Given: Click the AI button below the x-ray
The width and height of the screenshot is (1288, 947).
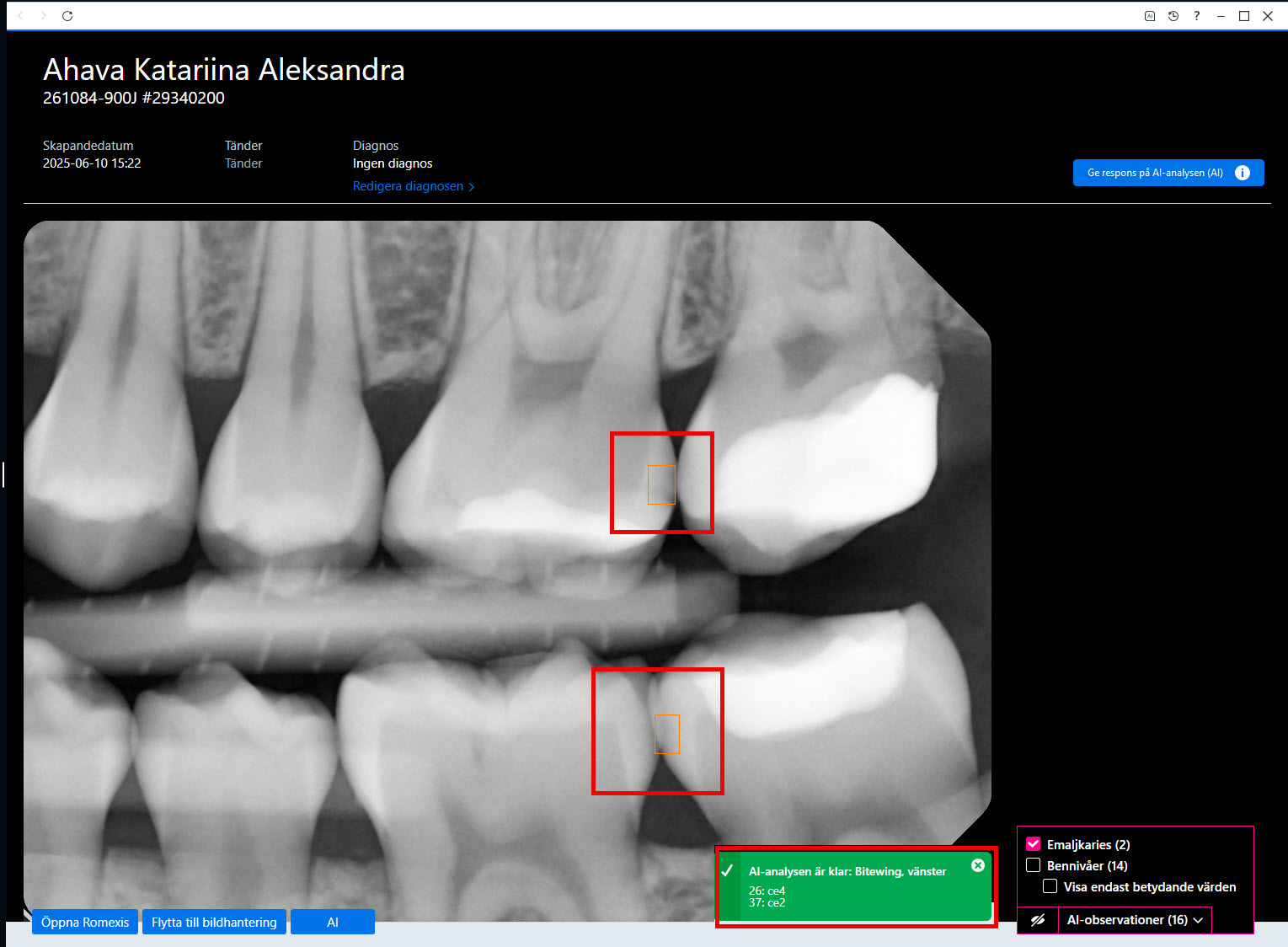Looking at the screenshot, I should point(333,922).
